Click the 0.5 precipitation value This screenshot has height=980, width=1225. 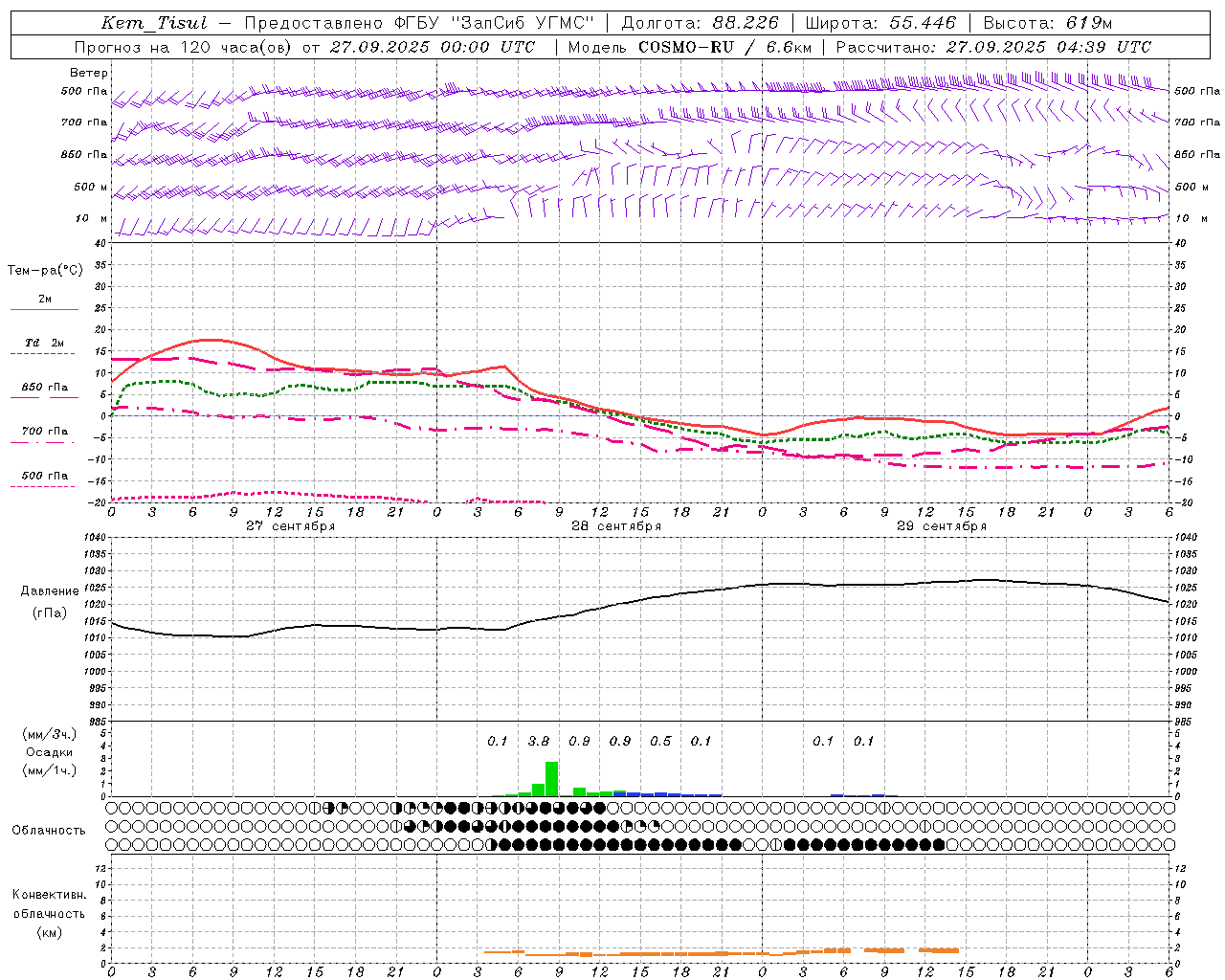[x=660, y=741]
